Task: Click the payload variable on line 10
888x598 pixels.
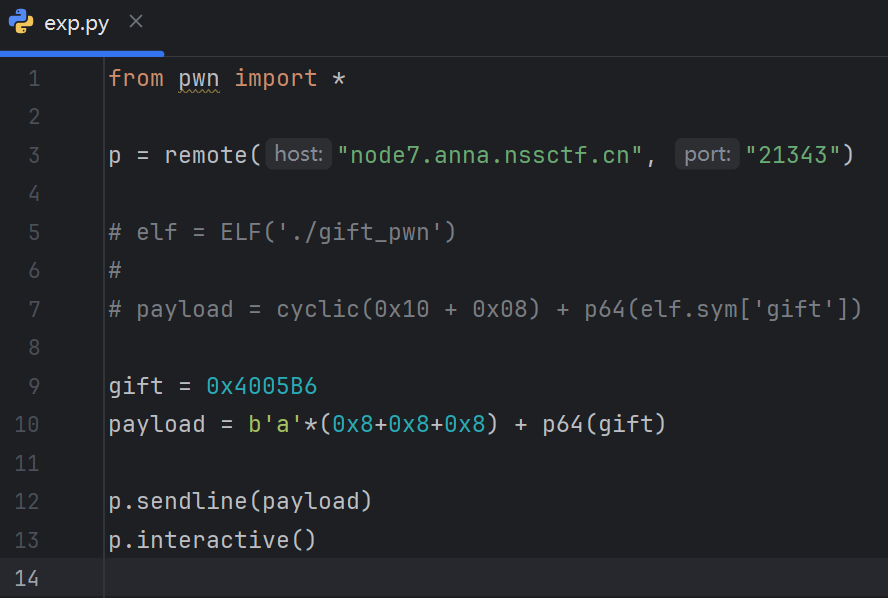Action: pyautogui.click(x=157, y=425)
